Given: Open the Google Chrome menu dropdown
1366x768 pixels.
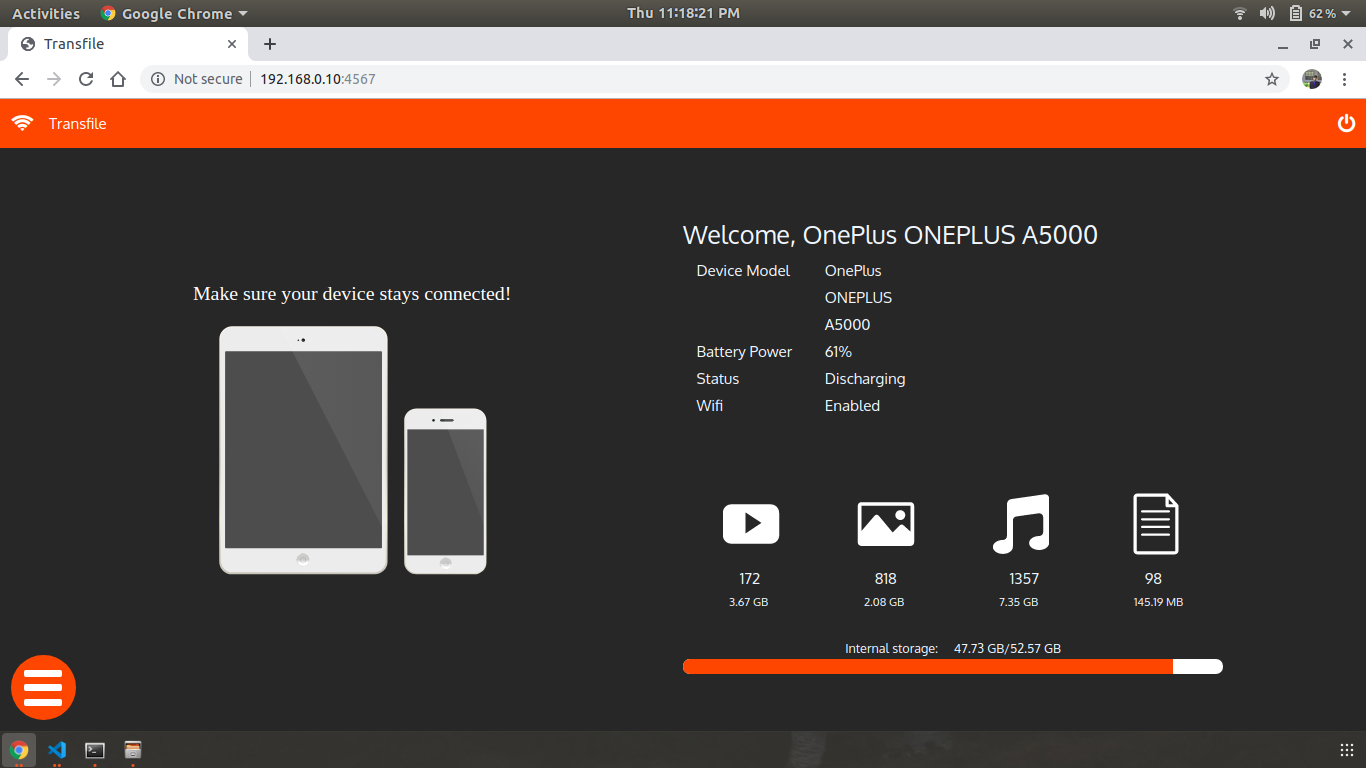Looking at the screenshot, I should pyautogui.click(x=173, y=13).
